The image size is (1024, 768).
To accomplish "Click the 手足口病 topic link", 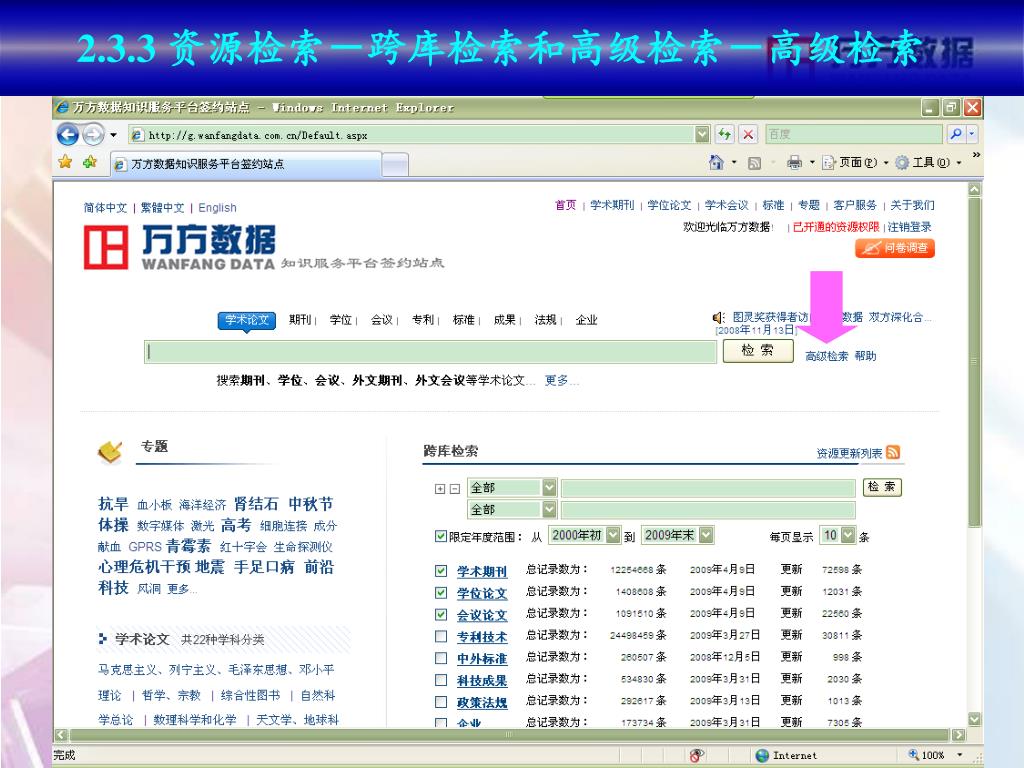I will click(x=264, y=566).
